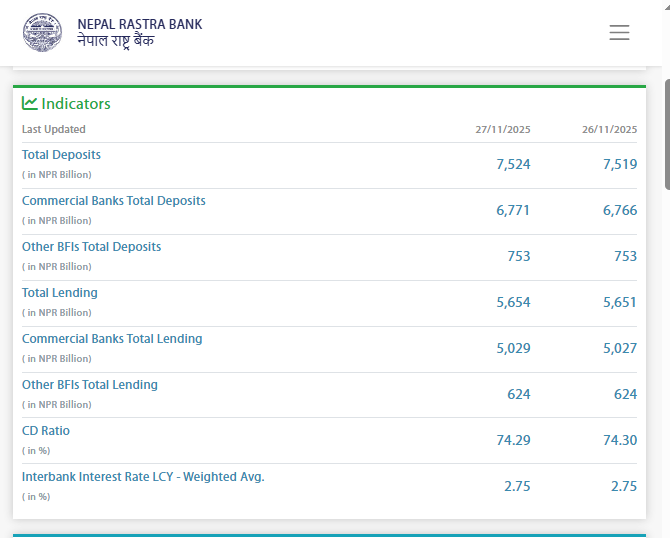Image resolution: width=670 pixels, height=538 pixels.
Task: Click Total Deposits value 7,519
Action: [620, 164]
